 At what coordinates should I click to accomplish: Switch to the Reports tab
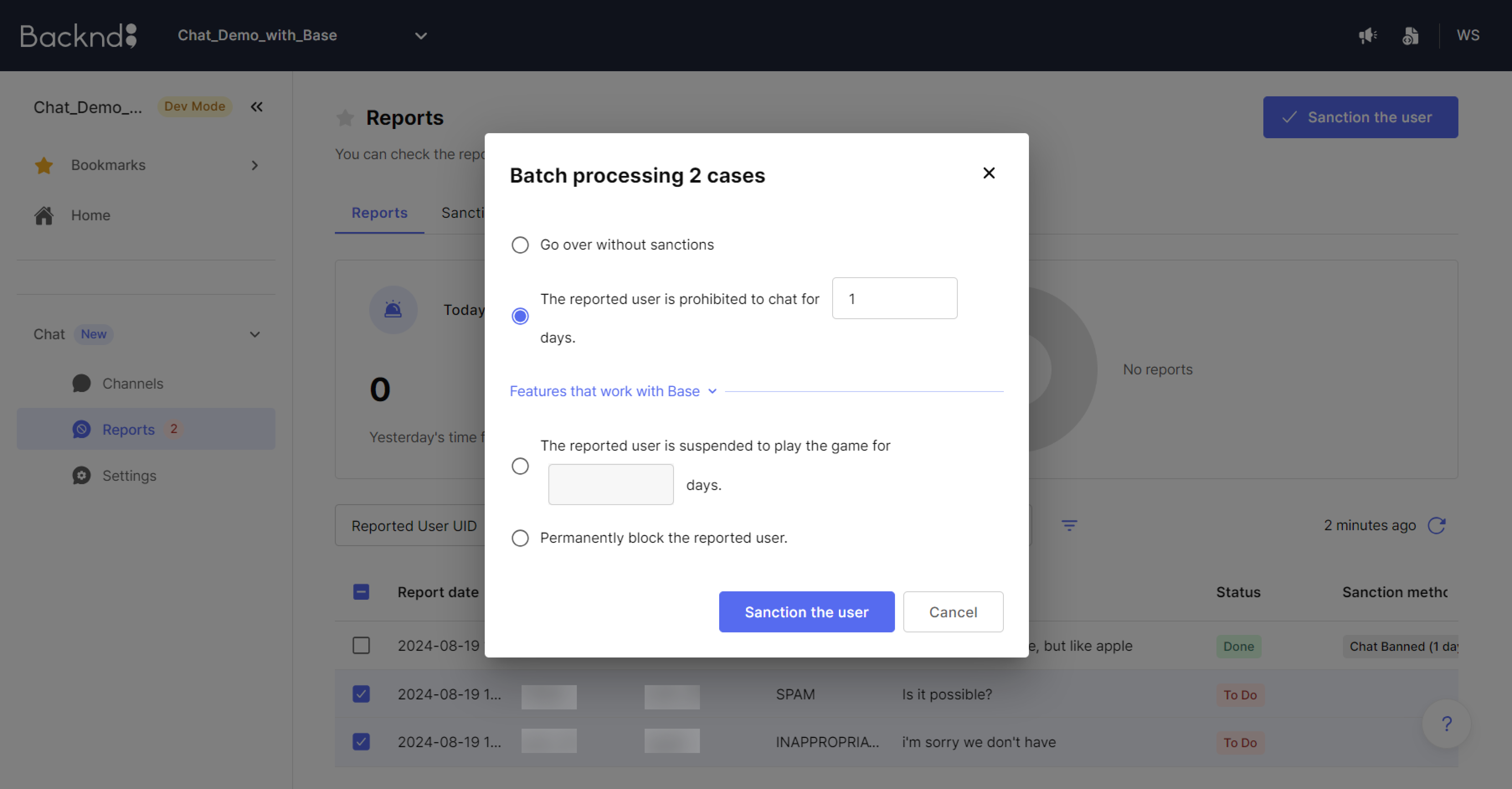[379, 213]
